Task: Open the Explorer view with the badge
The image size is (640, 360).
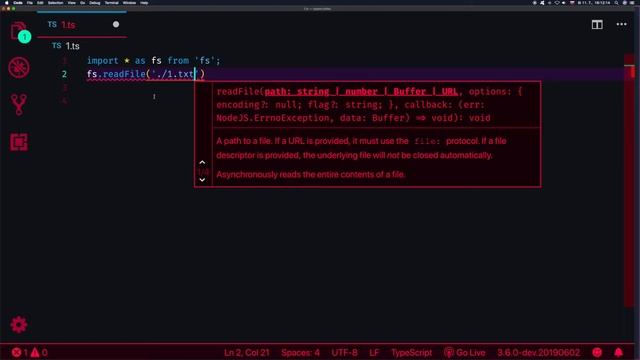Action: pyautogui.click(x=19, y=31)
